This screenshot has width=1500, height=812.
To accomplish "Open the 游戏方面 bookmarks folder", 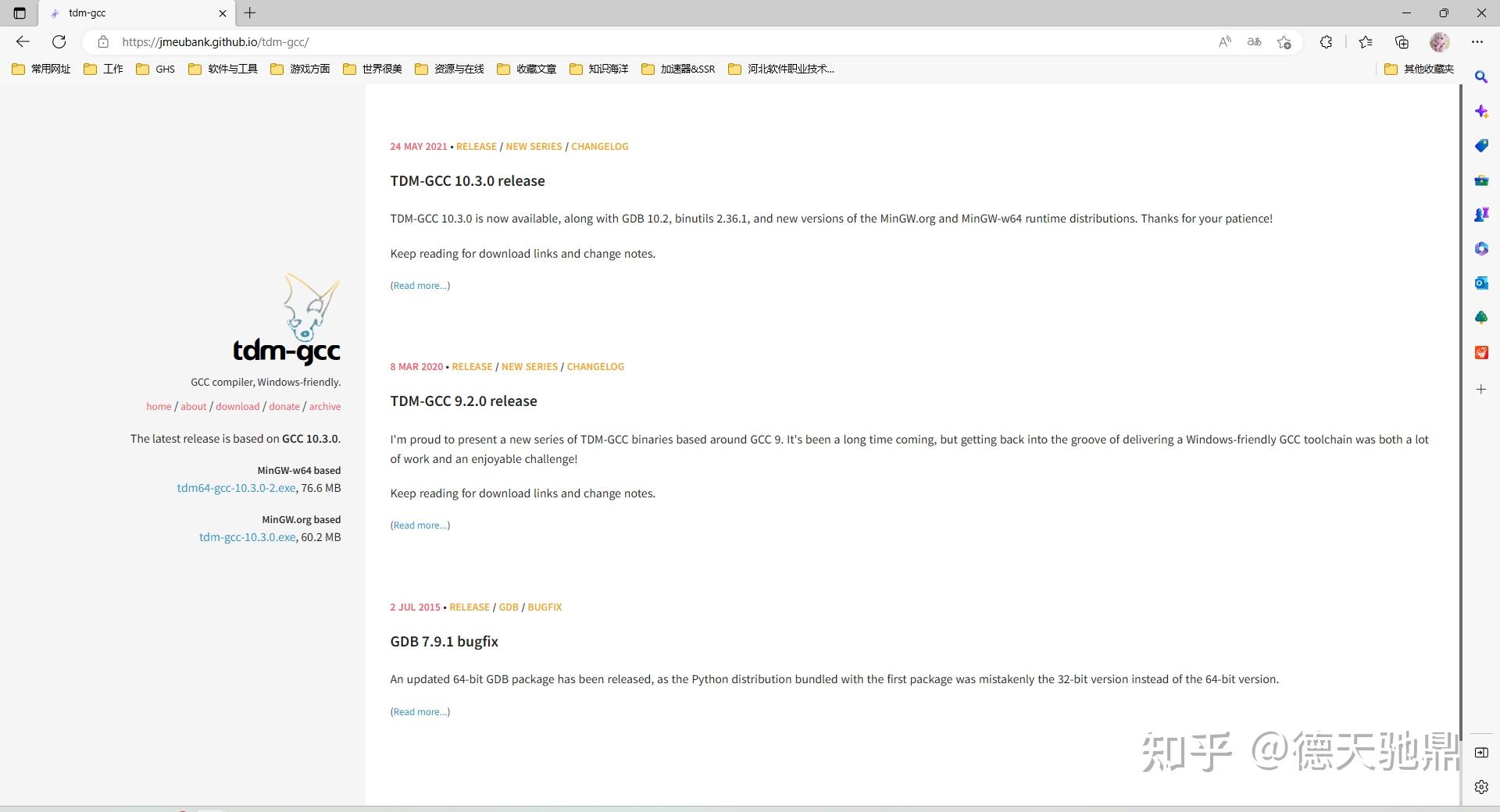I will click(x=300, y=69).
